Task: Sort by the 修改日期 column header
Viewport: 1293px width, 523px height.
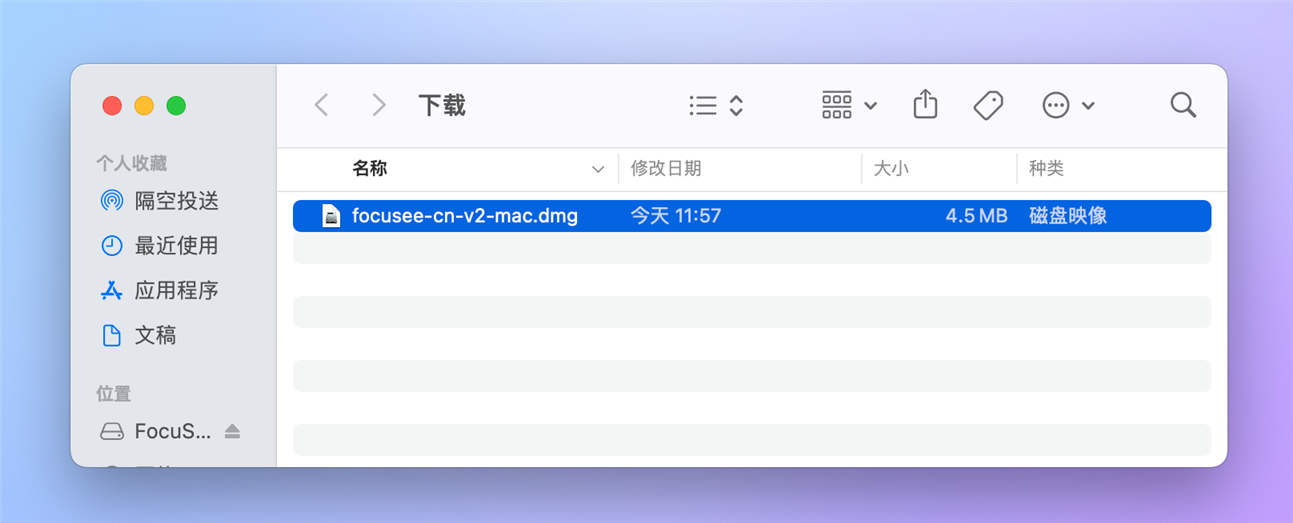Action: 666,169
